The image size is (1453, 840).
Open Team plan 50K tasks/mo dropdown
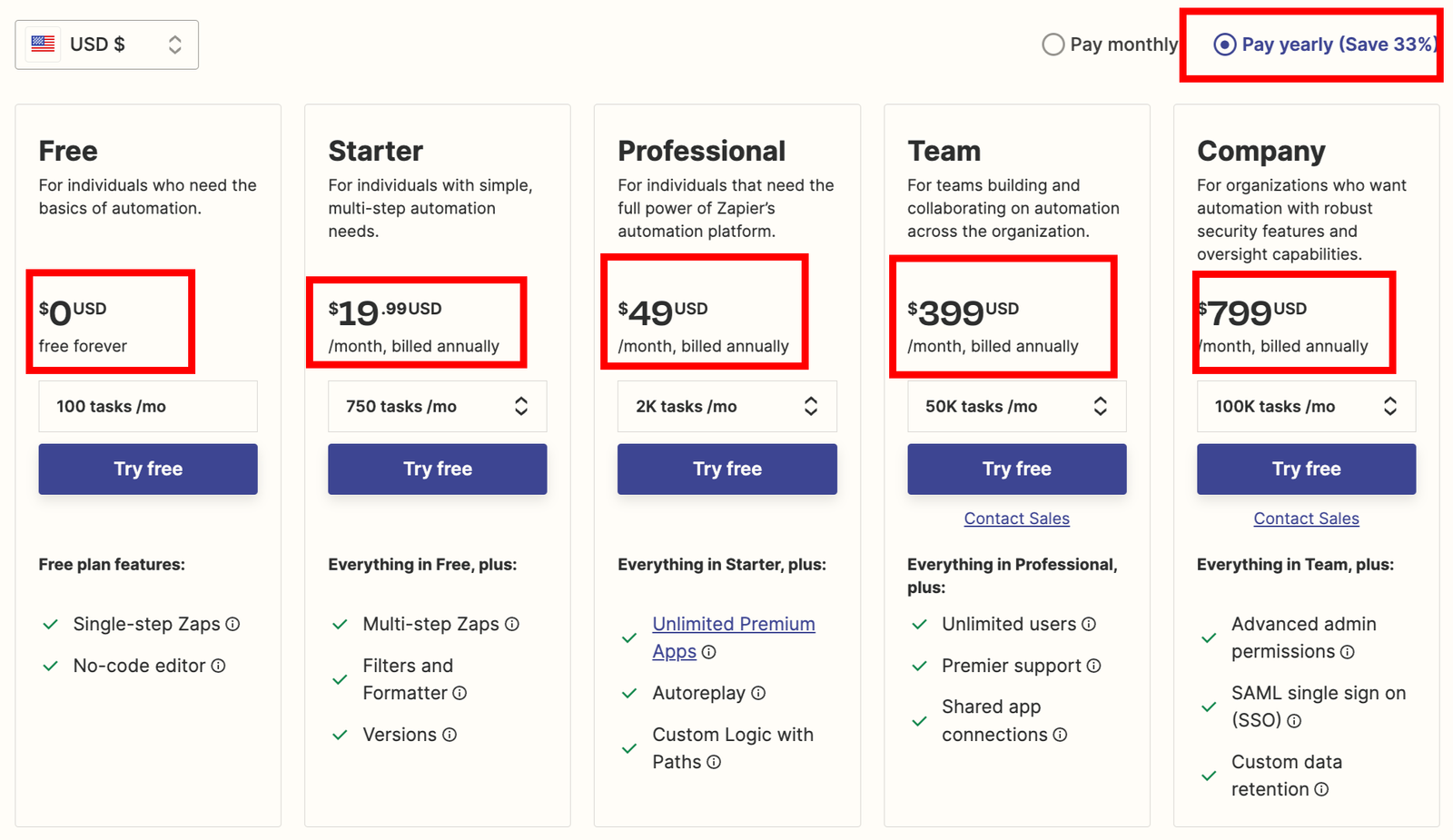pyautogui.click(x=1016, y=406)
